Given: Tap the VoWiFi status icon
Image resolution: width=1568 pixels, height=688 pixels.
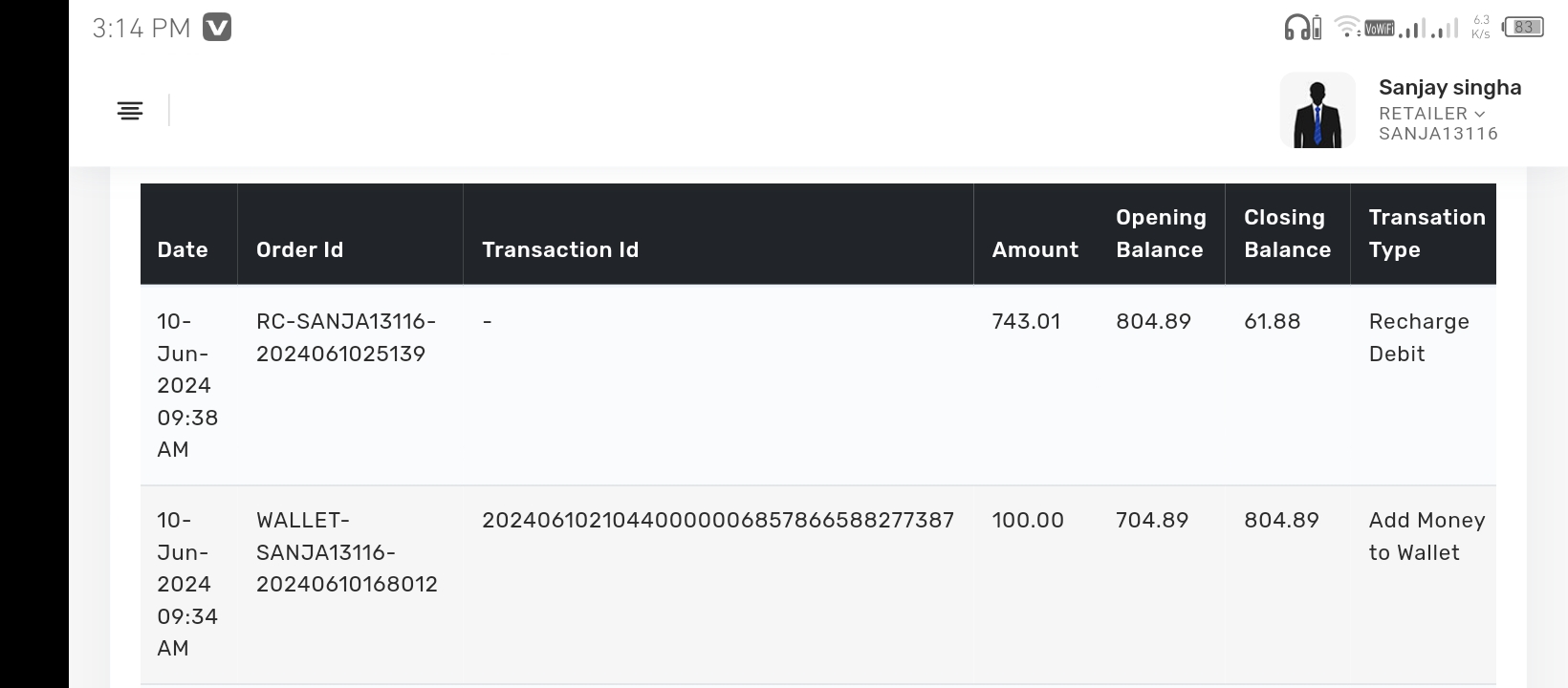Looking at the screenshot, I should pos(1379,29).
